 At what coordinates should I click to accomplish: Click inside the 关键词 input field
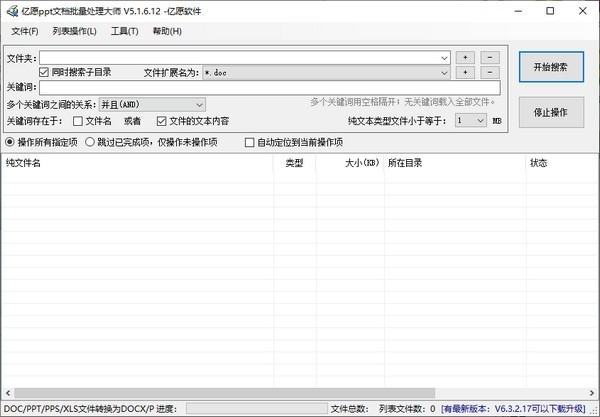pos(270,88)
